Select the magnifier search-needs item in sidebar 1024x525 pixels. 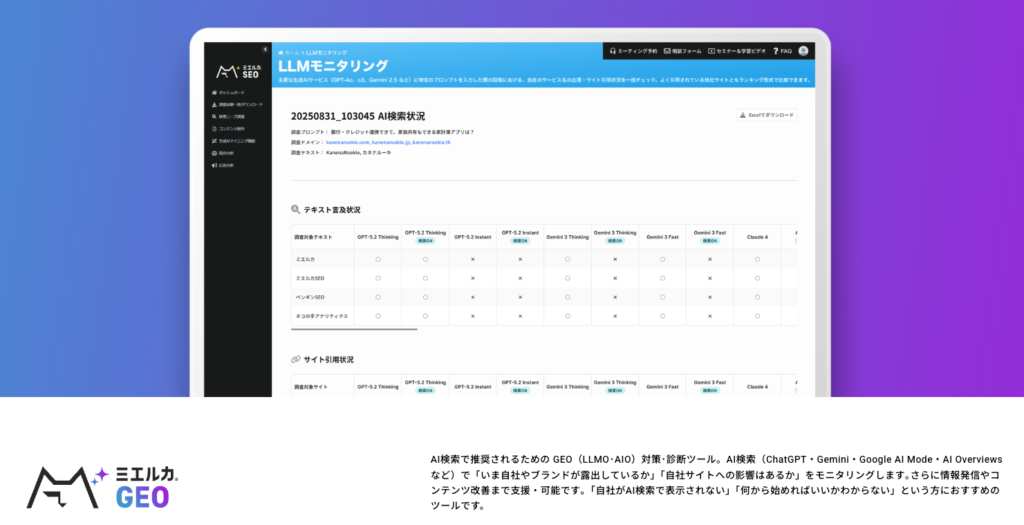point(230,117)
